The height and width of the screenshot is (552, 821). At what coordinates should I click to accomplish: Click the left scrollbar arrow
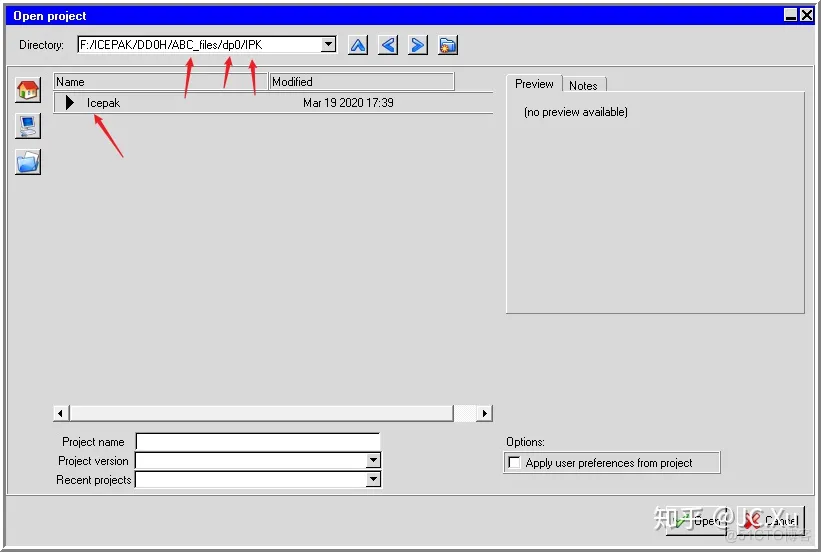pos(61,413)
